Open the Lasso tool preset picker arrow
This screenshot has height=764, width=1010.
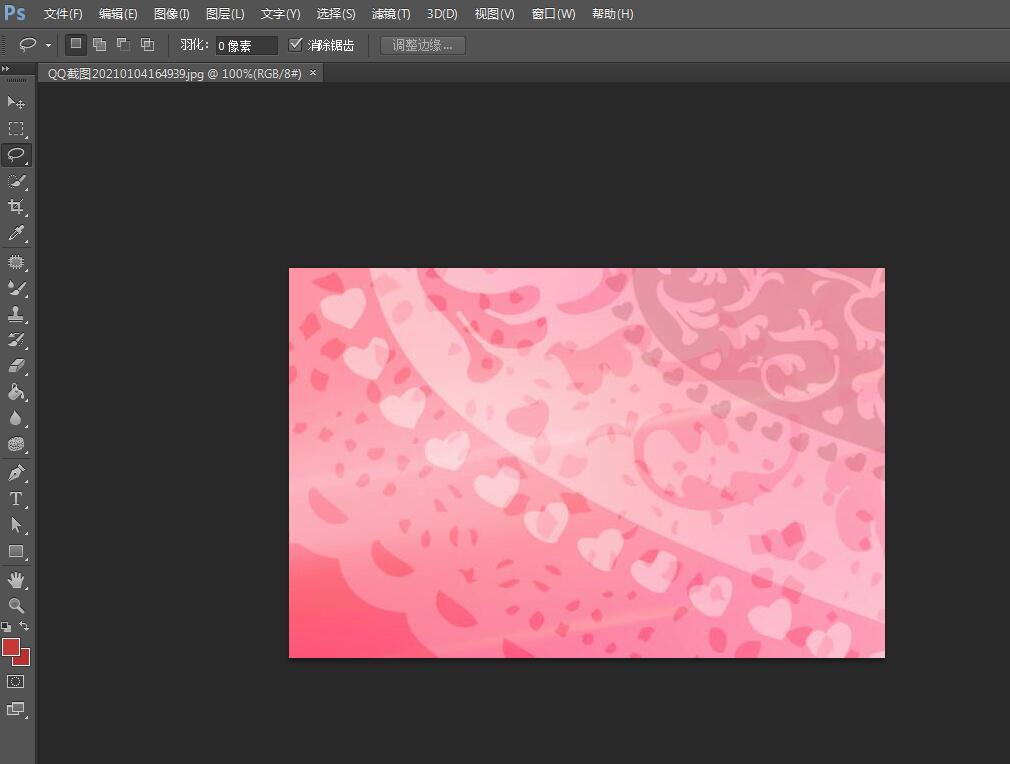point(48,46)
